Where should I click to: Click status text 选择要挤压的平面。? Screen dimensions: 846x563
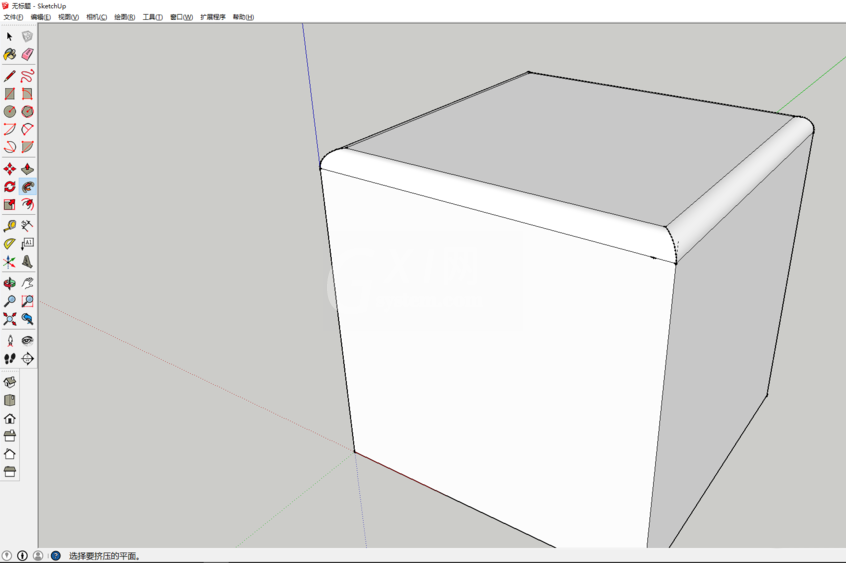(x=105, y=556)
